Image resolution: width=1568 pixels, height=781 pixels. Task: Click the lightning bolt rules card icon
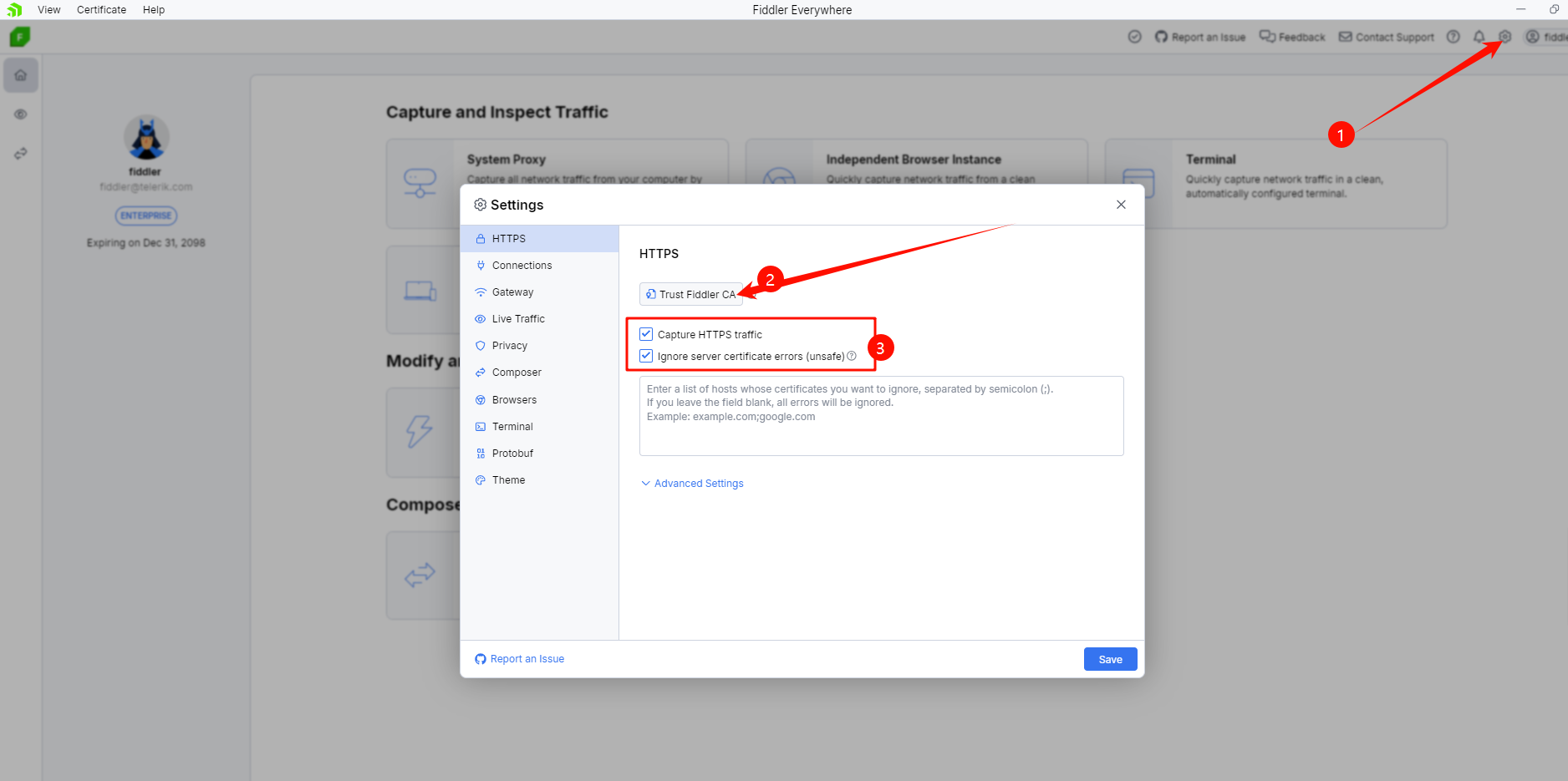420,432
